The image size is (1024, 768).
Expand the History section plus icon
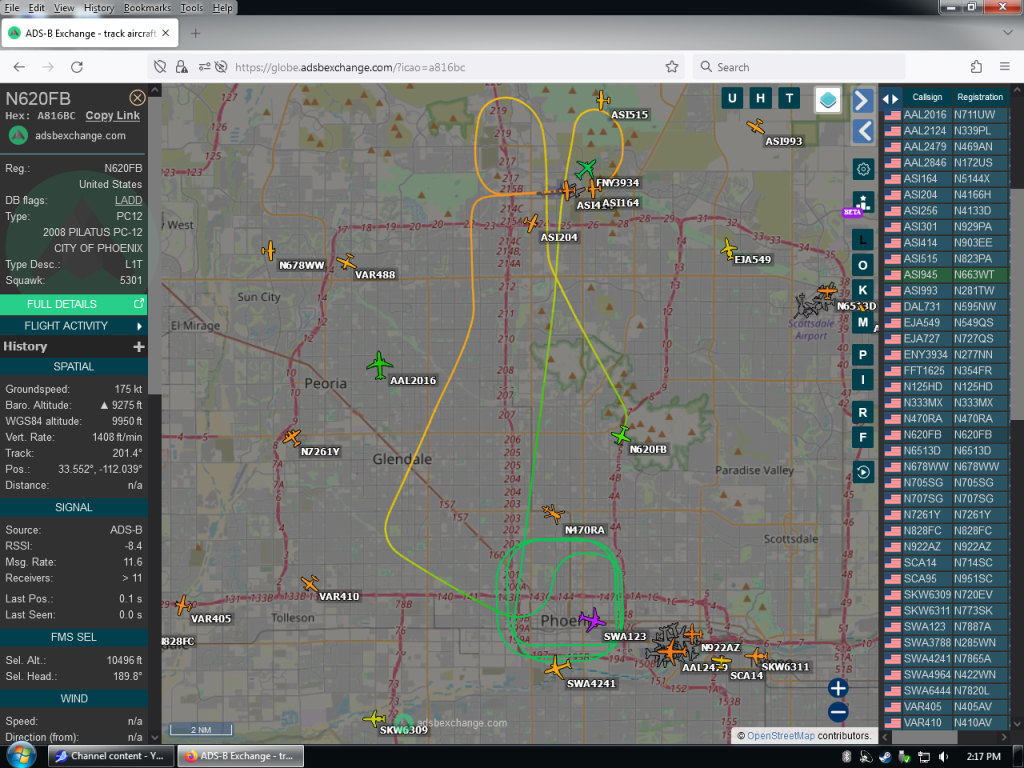[x=138, y=347]
